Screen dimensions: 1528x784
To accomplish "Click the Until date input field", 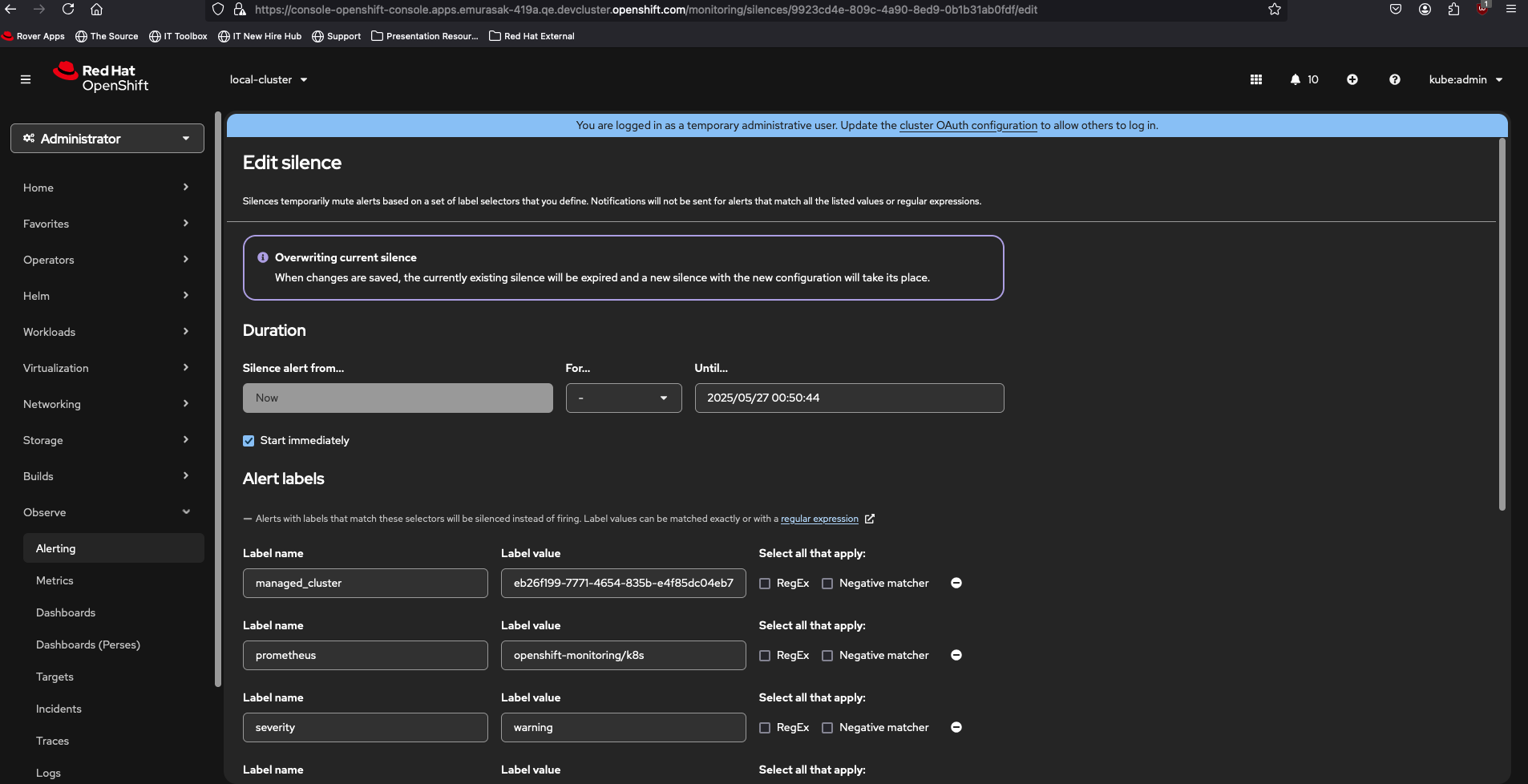I will click(x=848, y=398).
